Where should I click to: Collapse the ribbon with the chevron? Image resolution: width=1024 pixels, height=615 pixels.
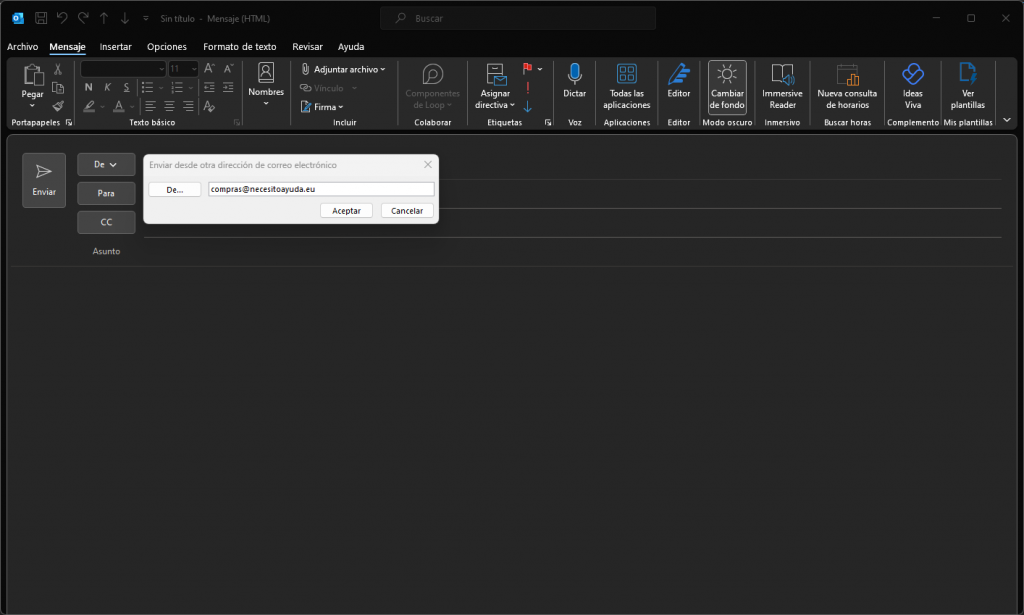[x=1007, y=120]
